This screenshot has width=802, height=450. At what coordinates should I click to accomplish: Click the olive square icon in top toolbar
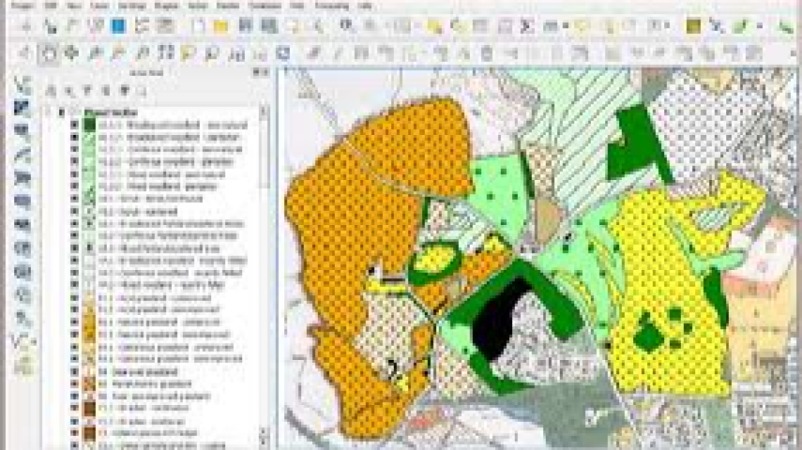(x=694, y=26)
